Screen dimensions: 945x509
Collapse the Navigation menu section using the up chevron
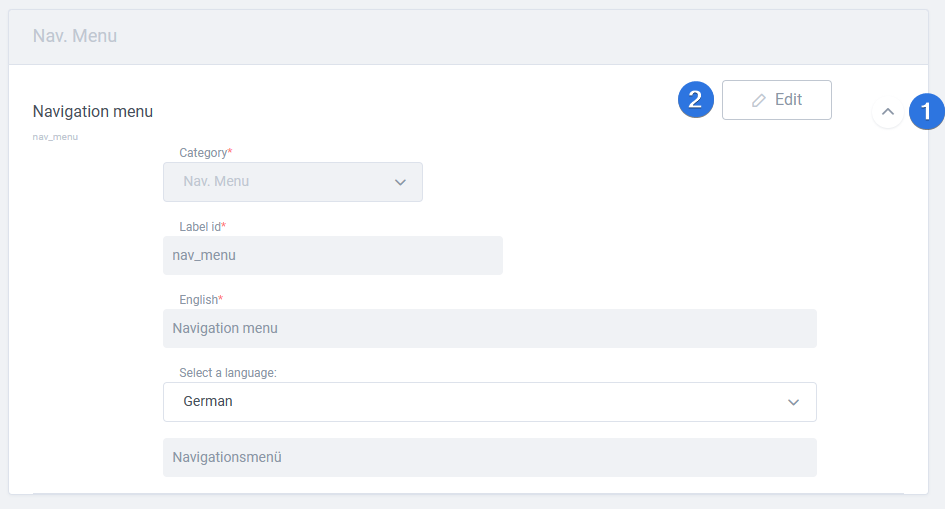pos(888,111)
